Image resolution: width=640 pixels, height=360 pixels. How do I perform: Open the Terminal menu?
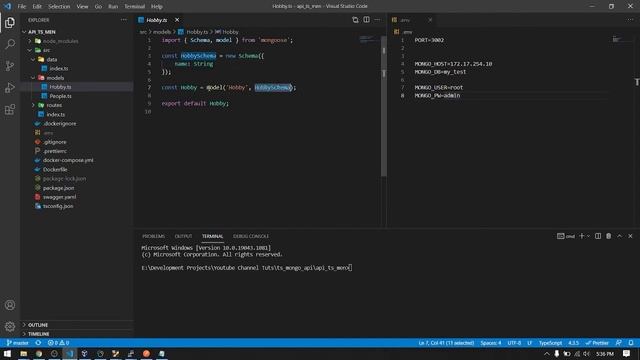[135, 6]
